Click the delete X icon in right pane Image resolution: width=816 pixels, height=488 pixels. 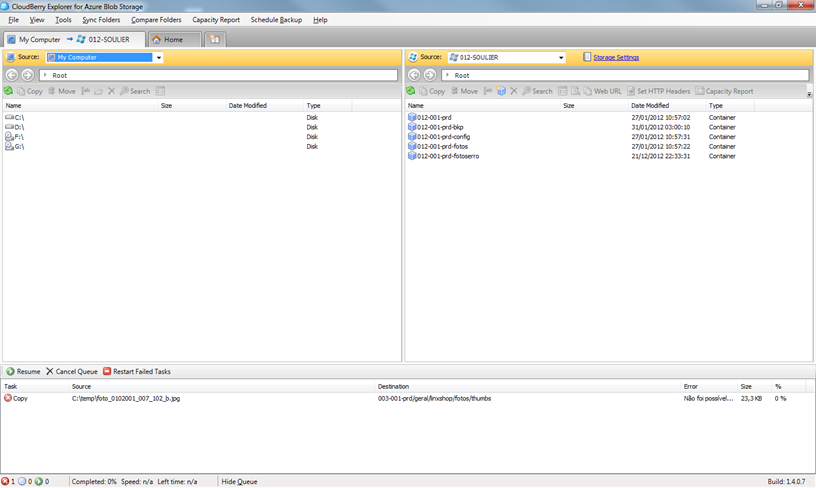pos(514,91)
